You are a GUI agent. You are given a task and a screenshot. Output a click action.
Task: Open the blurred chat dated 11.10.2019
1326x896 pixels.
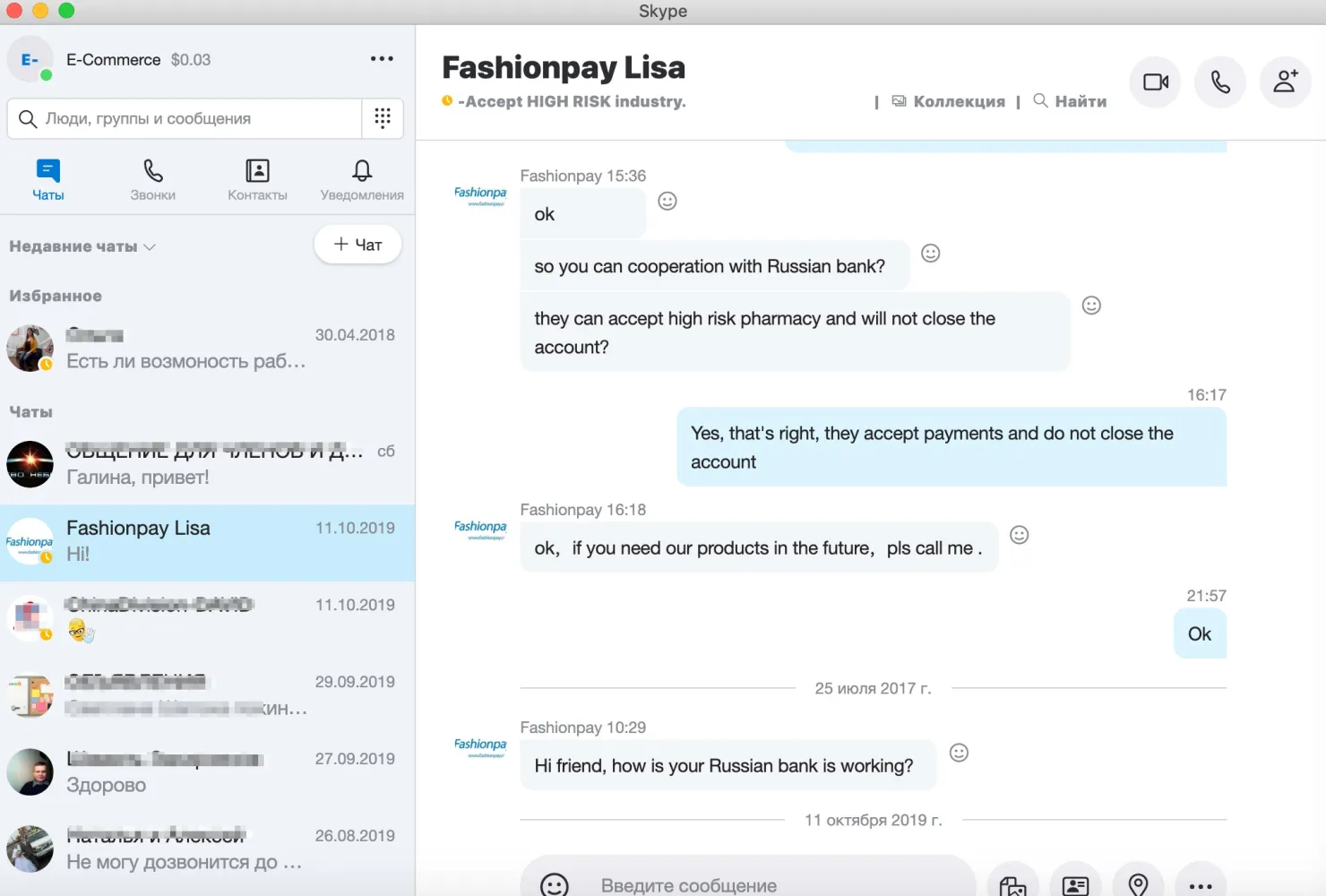(207, 619)
